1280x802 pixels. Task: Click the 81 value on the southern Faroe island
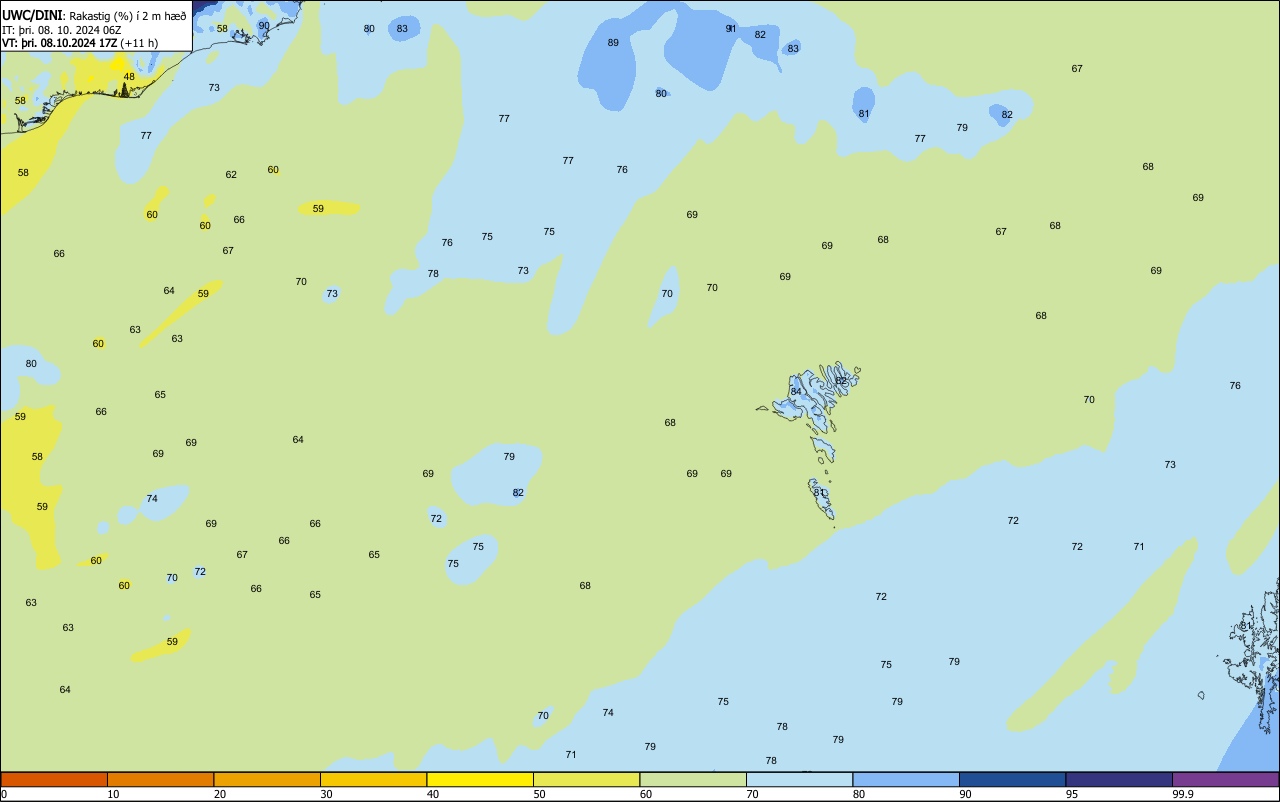point(820,493)
